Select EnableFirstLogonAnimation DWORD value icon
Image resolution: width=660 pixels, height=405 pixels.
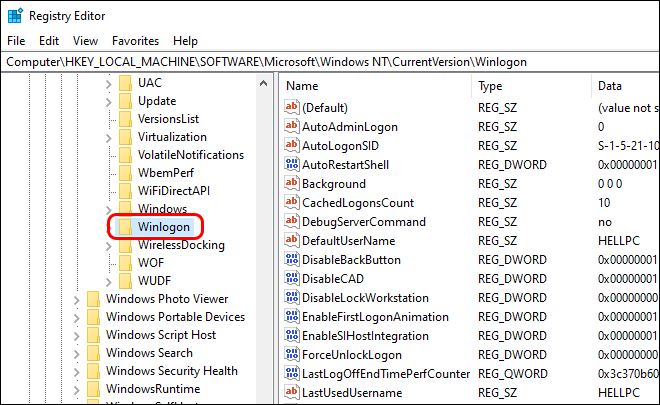291,316
